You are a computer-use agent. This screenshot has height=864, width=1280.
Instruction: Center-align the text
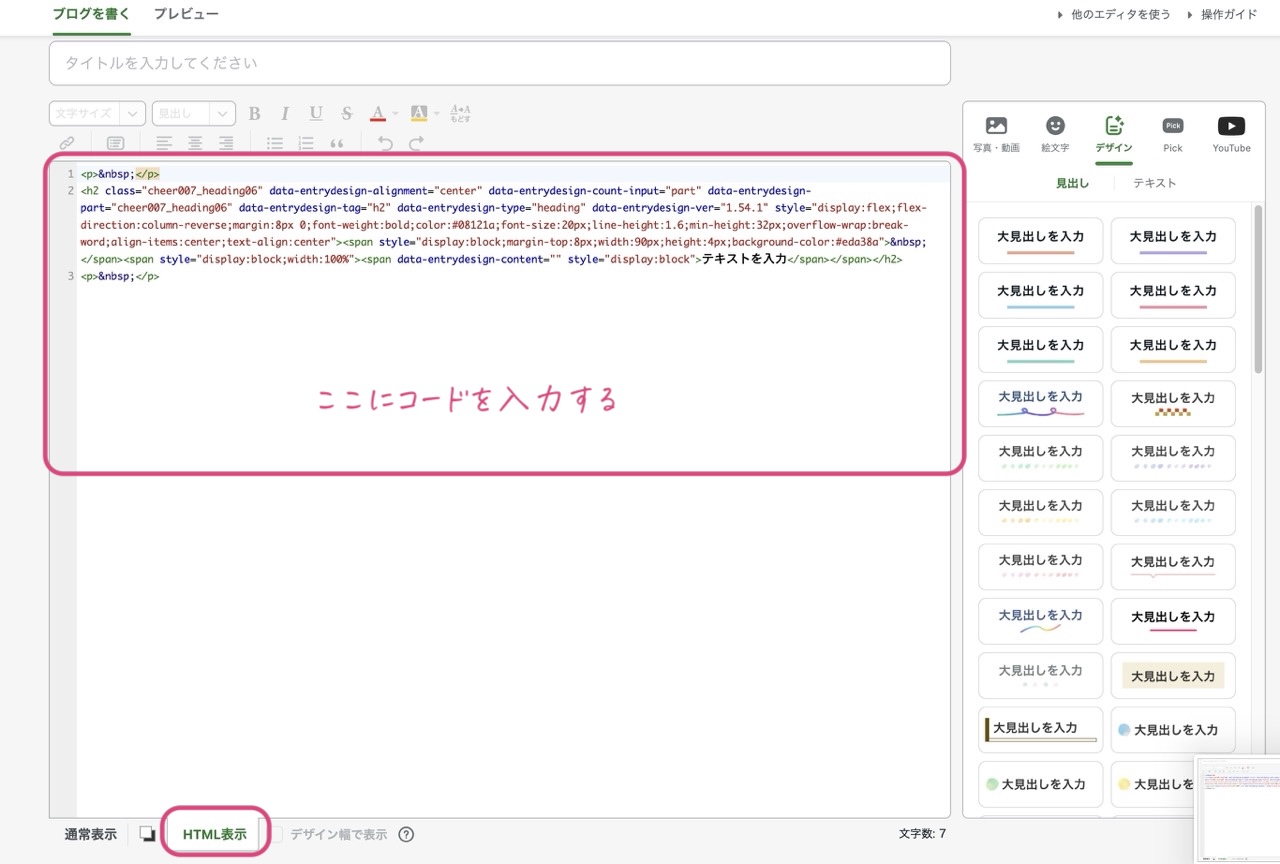(195, 143)
